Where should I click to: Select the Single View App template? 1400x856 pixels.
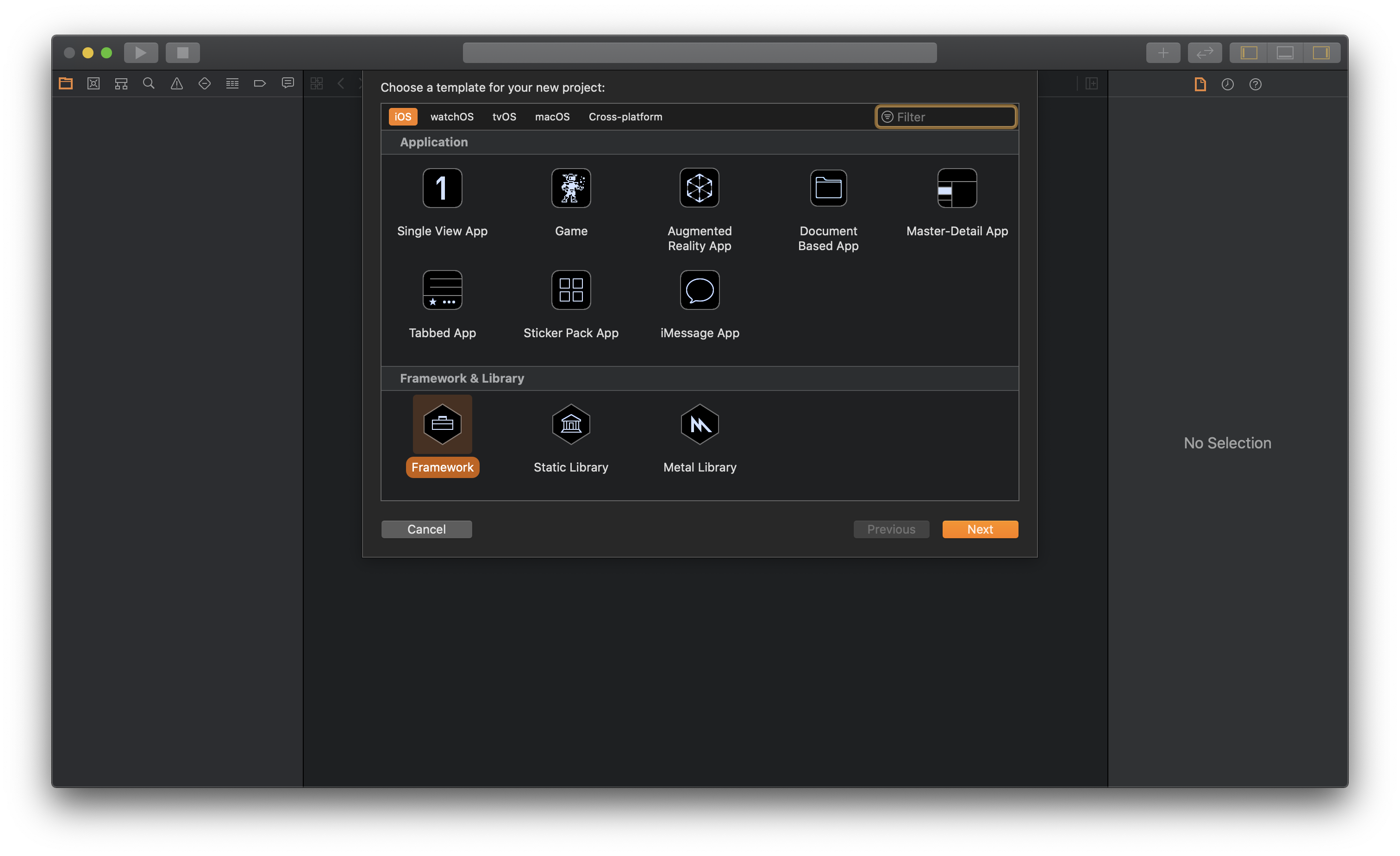442,189
